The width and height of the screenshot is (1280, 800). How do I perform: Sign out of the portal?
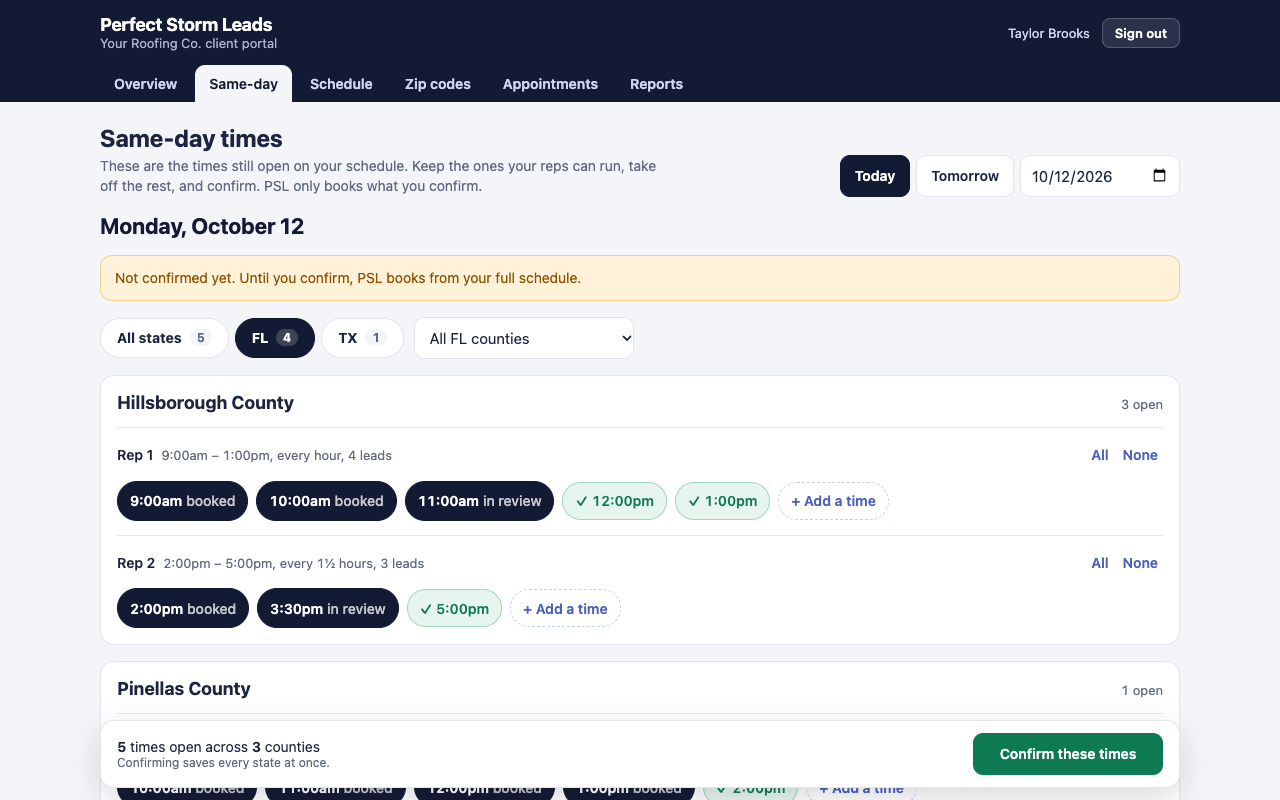pos(1141,33)
